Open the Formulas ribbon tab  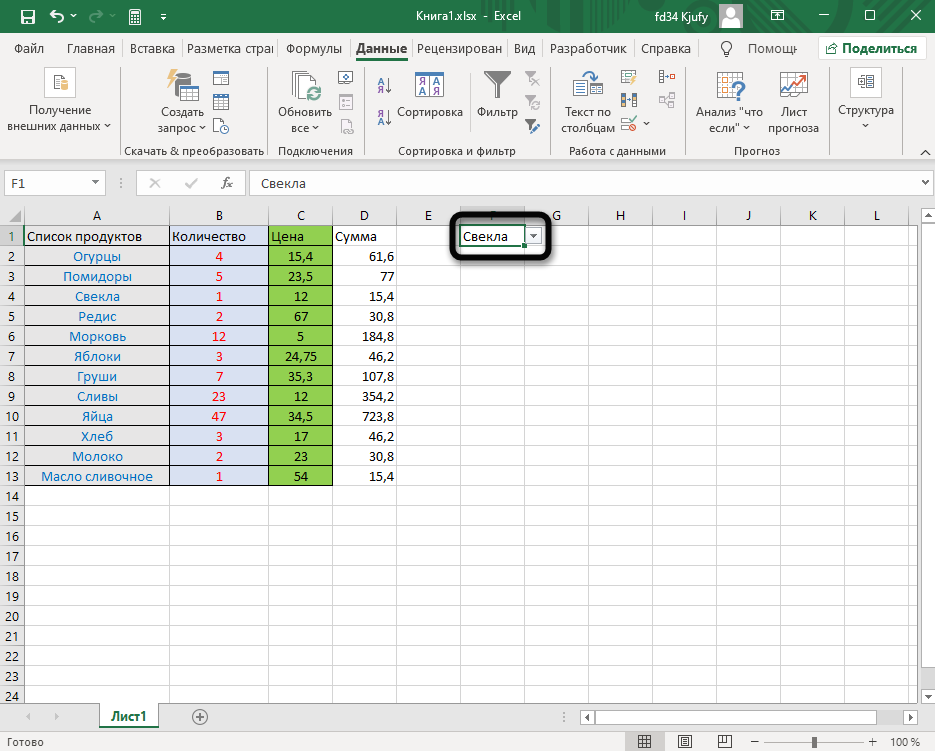tap(314, 48)
